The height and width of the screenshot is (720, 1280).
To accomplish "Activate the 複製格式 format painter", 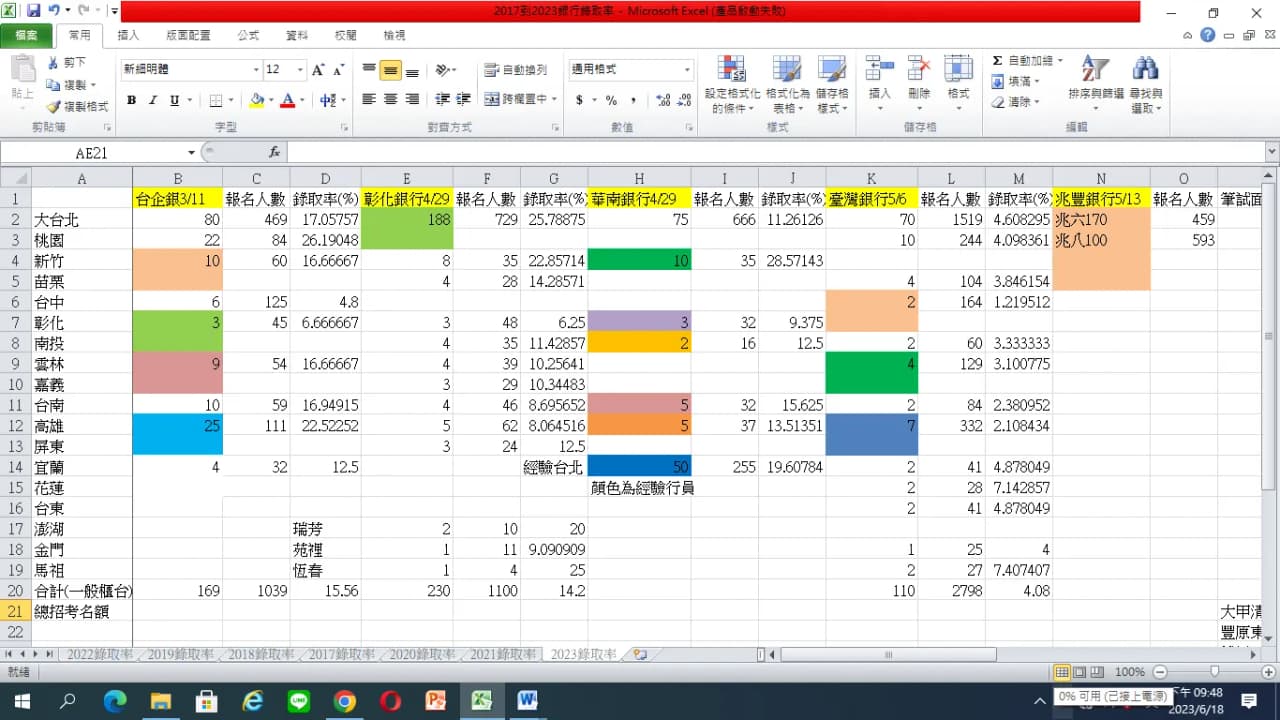I will point(77,106).
